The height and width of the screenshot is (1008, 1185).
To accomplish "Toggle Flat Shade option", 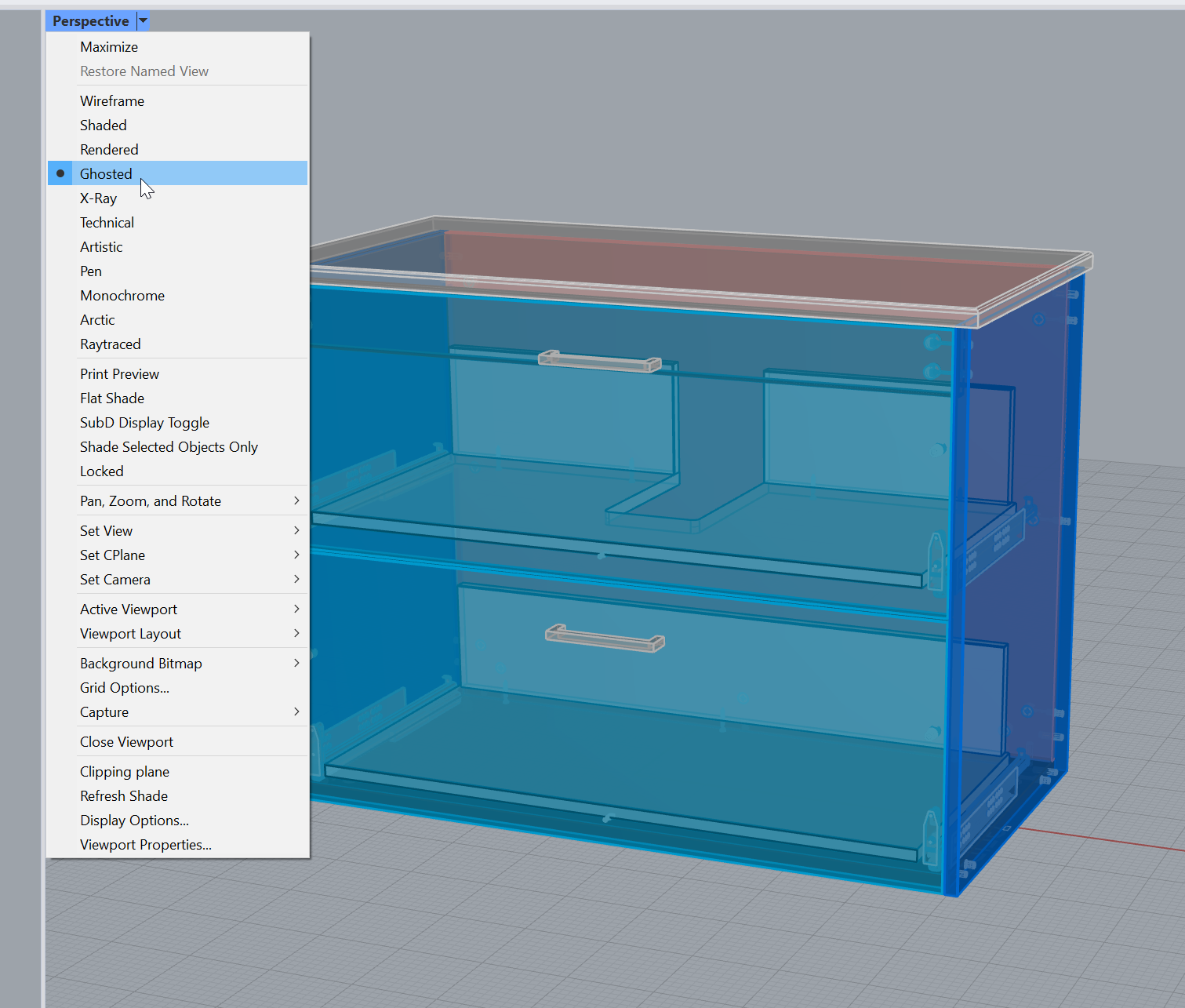I will [x=112, y=398].
